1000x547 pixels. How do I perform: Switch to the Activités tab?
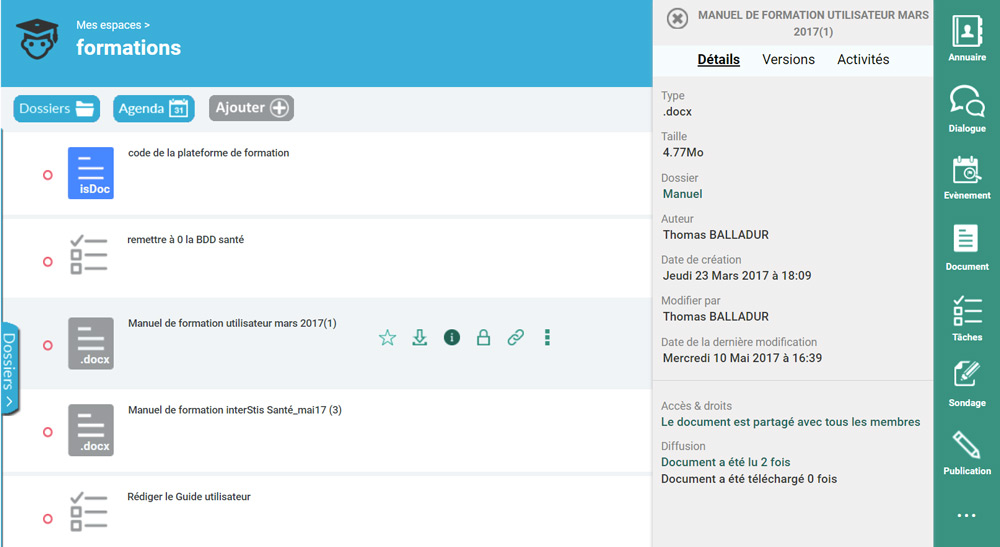click(x=863, y=60)
